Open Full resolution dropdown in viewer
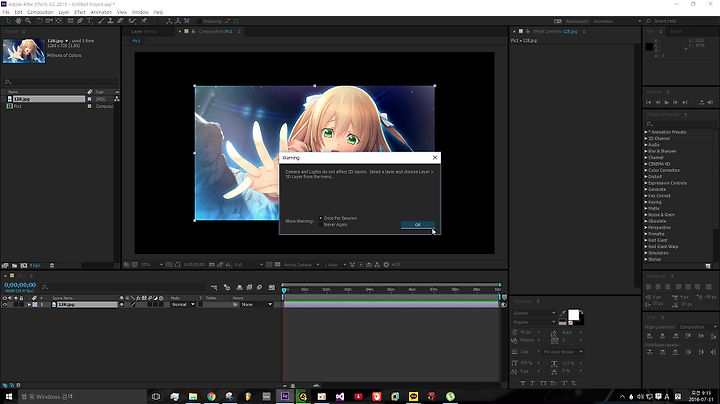This screenshot has width=720, height=404. coord(248,264)
